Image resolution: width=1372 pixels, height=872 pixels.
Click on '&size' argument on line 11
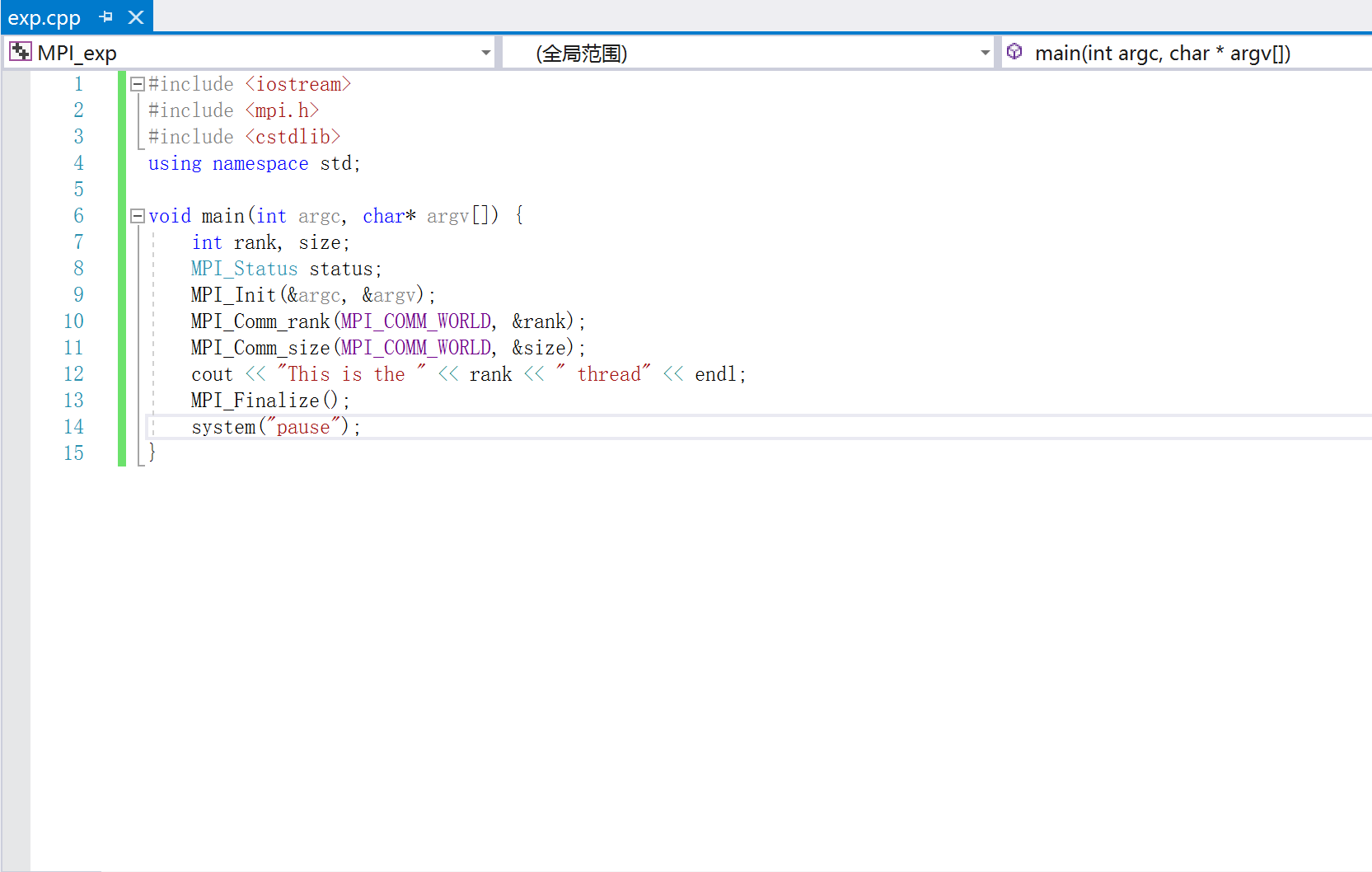pyautogui.click(x=539, y=348)
